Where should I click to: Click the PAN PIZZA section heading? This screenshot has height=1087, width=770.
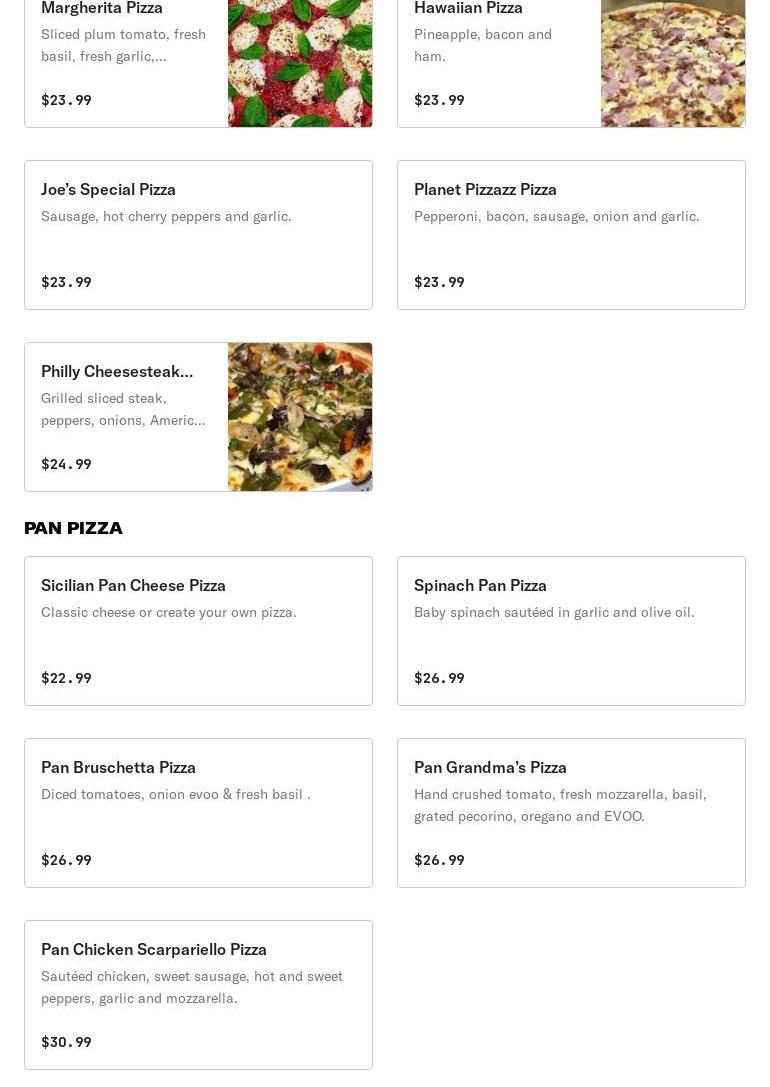pyautogui.click(x=73, y=528)
